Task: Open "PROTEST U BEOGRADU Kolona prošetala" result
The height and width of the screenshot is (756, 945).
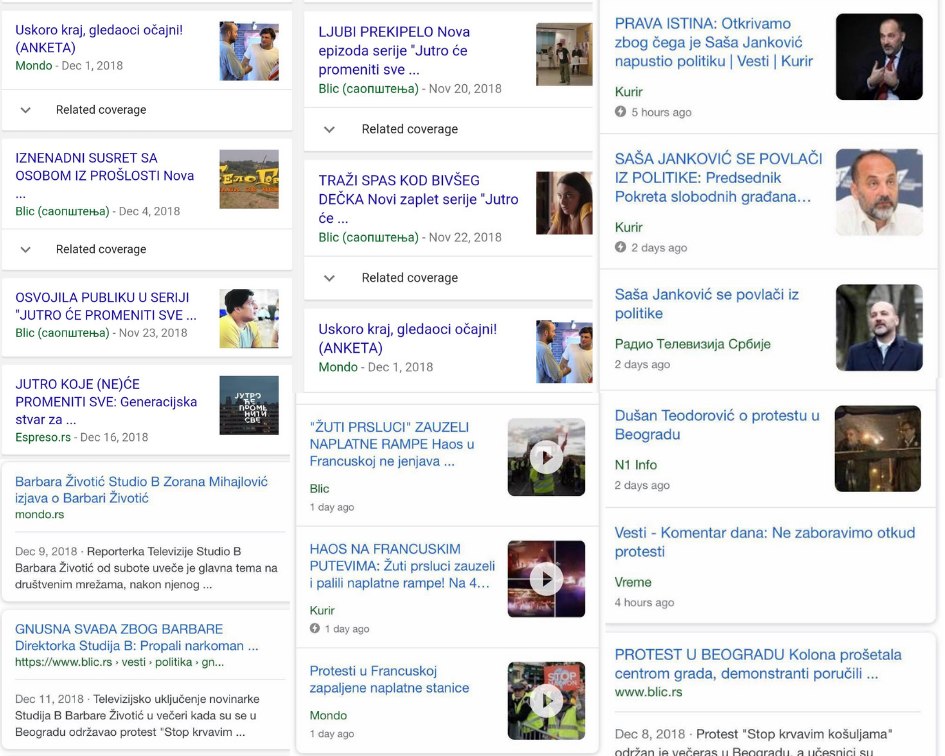Action: 757,664
